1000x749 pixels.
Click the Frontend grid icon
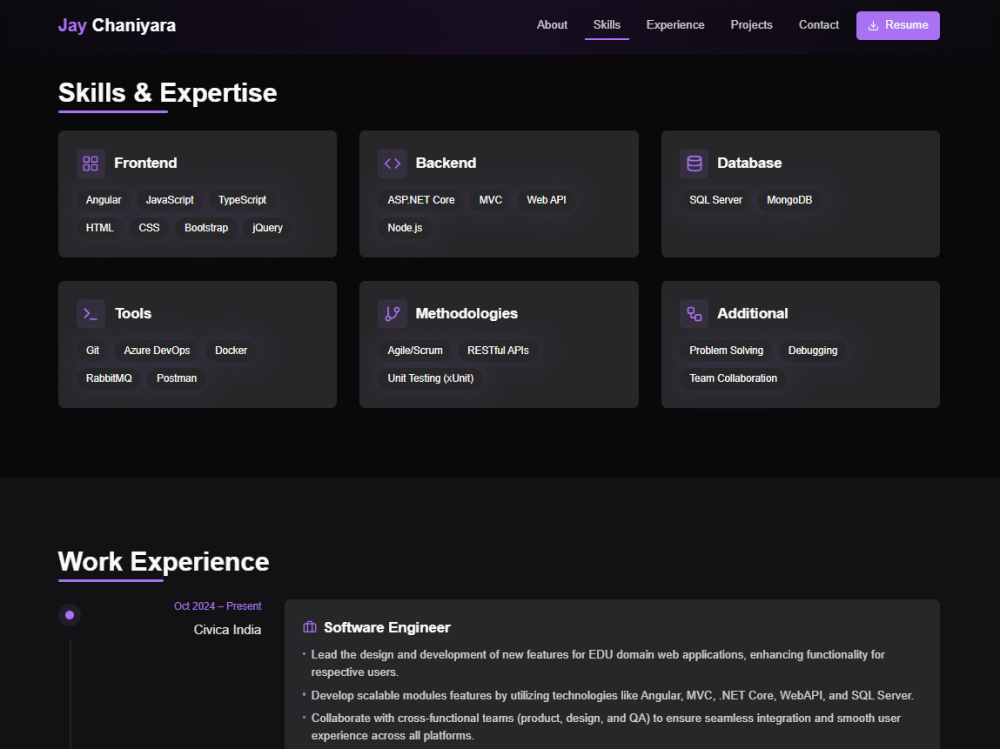pos(91,163)
